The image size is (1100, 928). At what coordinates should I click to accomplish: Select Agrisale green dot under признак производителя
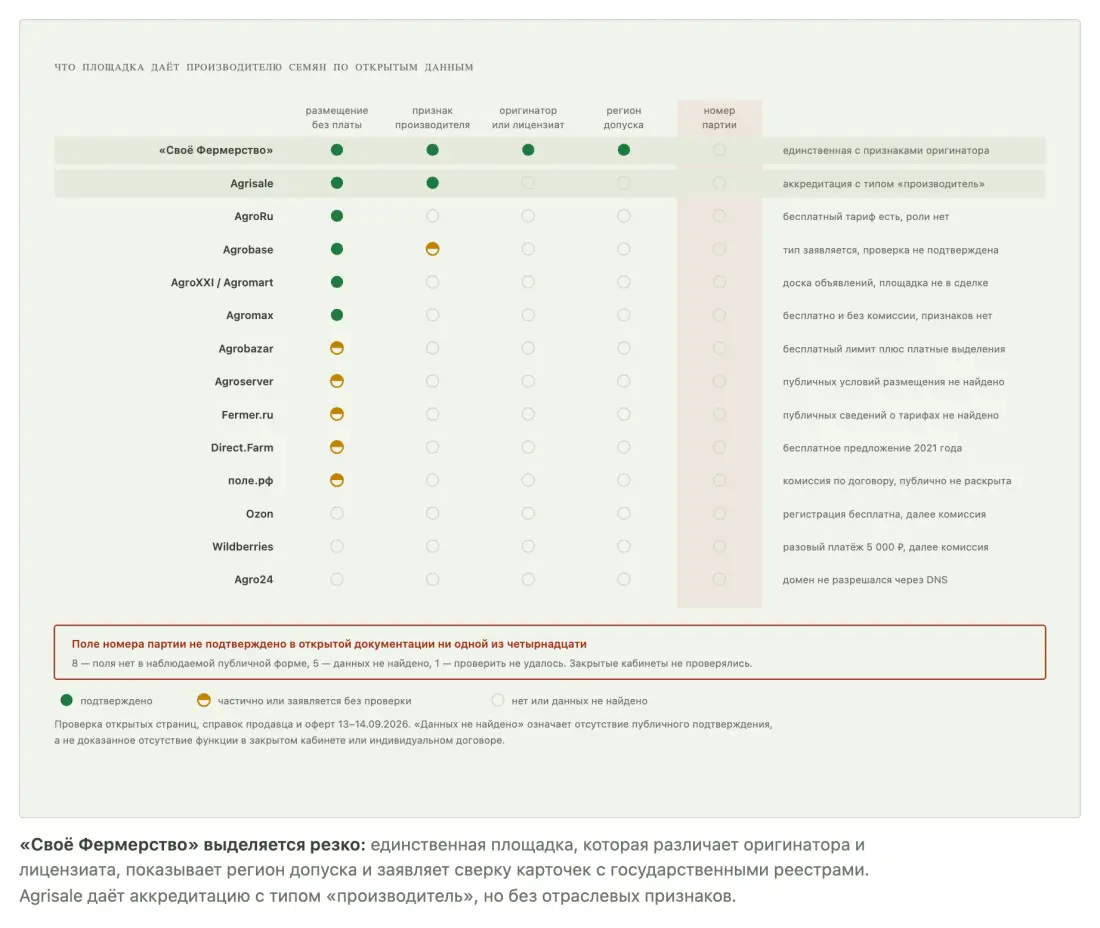(432, 183)
